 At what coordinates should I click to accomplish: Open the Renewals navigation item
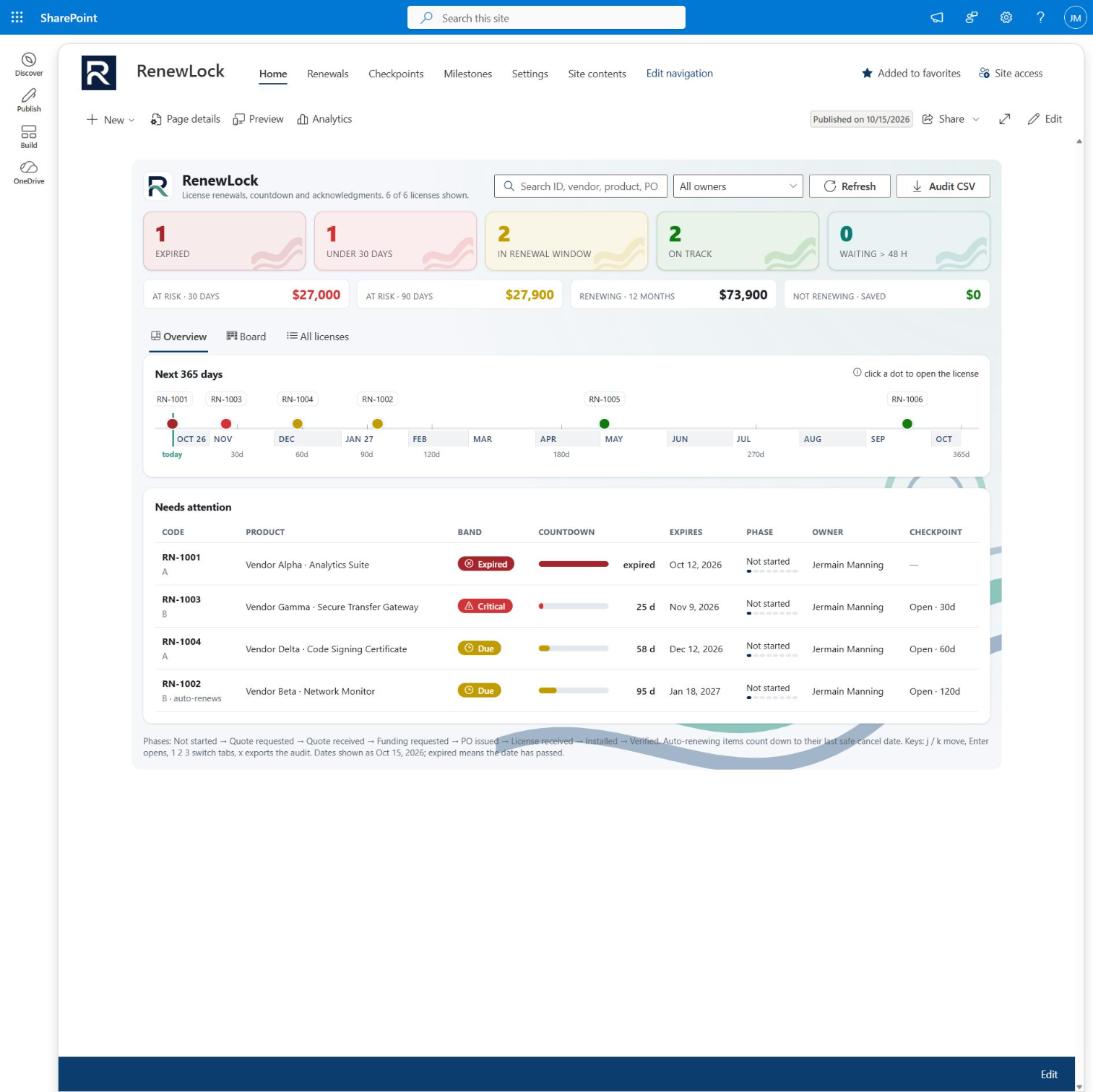click(328, 74)
